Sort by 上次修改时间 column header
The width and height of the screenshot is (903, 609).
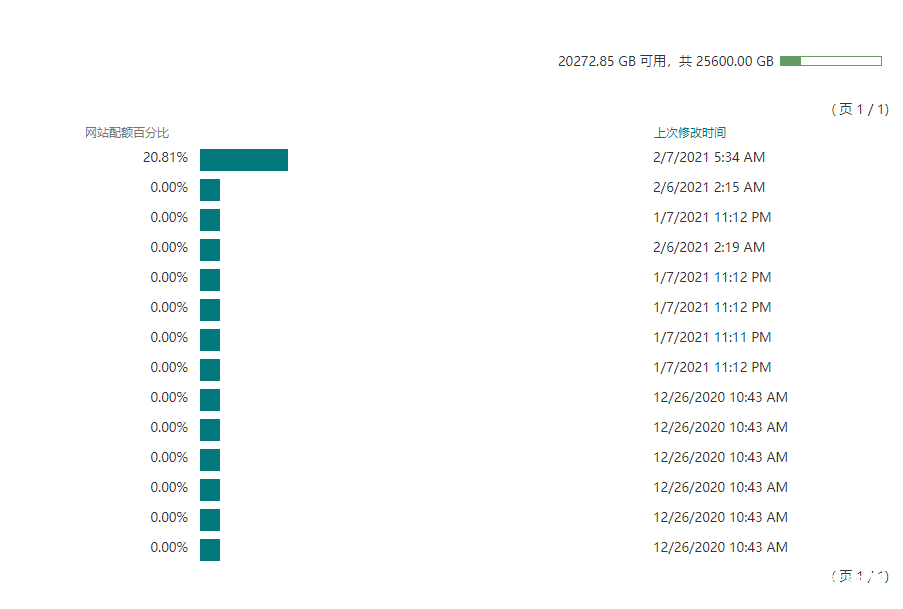[689, 133]
